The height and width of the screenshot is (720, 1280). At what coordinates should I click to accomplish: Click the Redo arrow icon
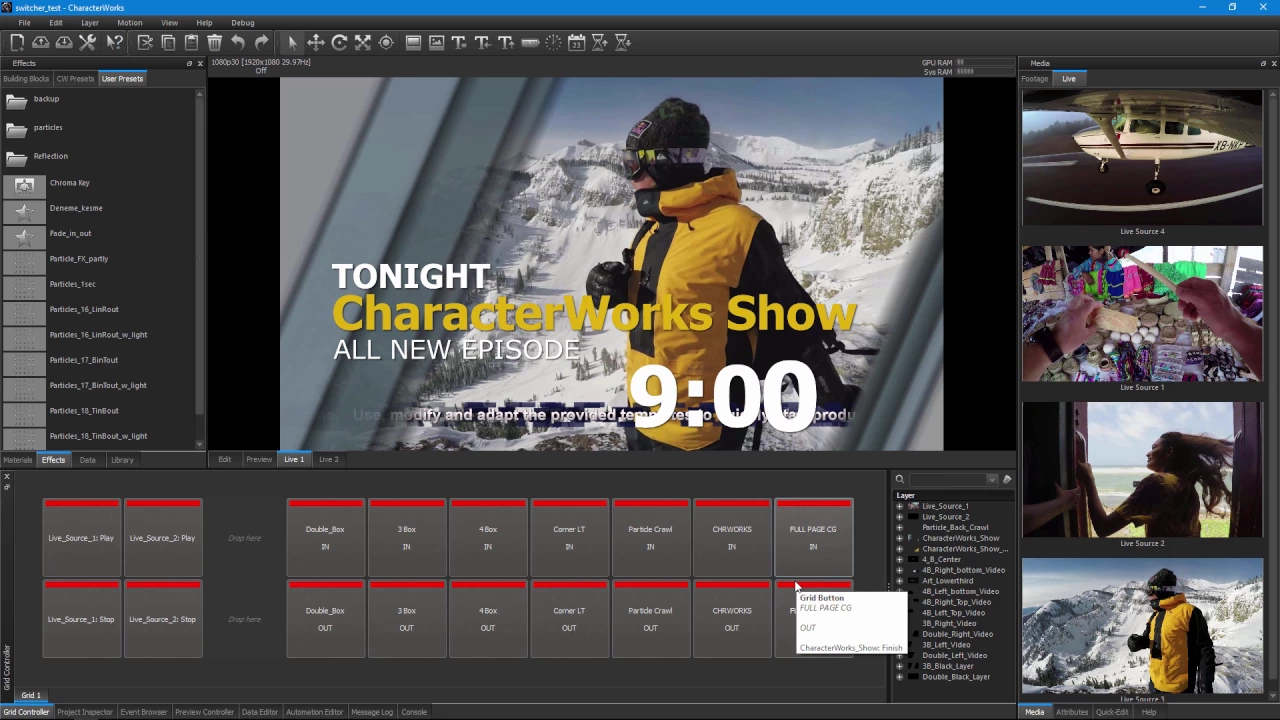[261, 42]
